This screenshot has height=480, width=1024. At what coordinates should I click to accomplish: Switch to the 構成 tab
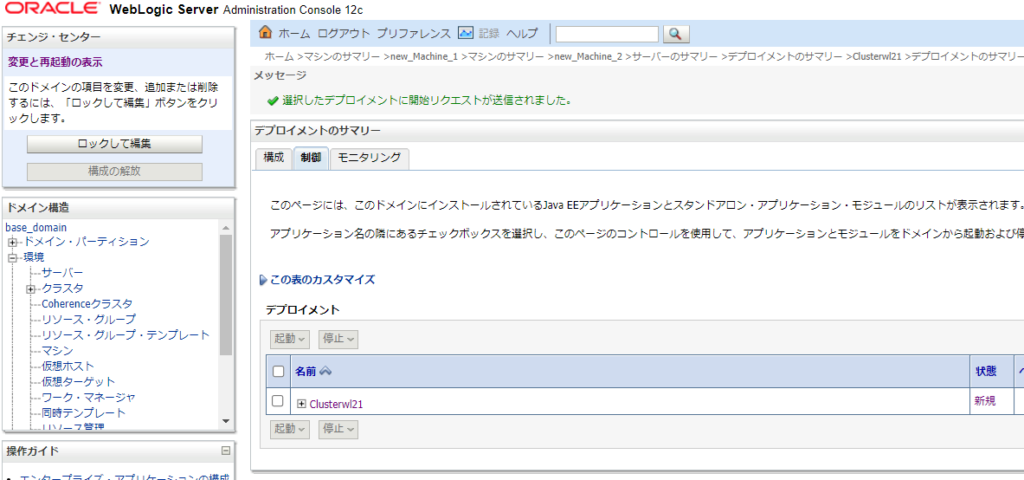pos(273,158)
